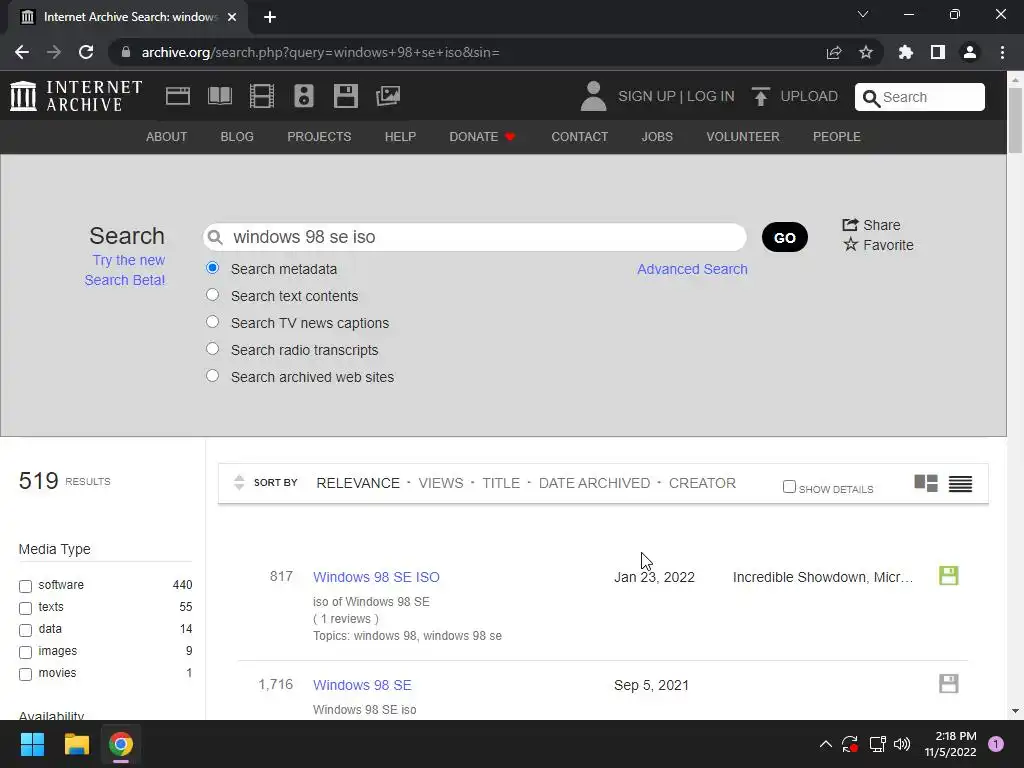Select Search archived web sites option
The width and height of the screenshot is (1024, 768).
[212, 376]
